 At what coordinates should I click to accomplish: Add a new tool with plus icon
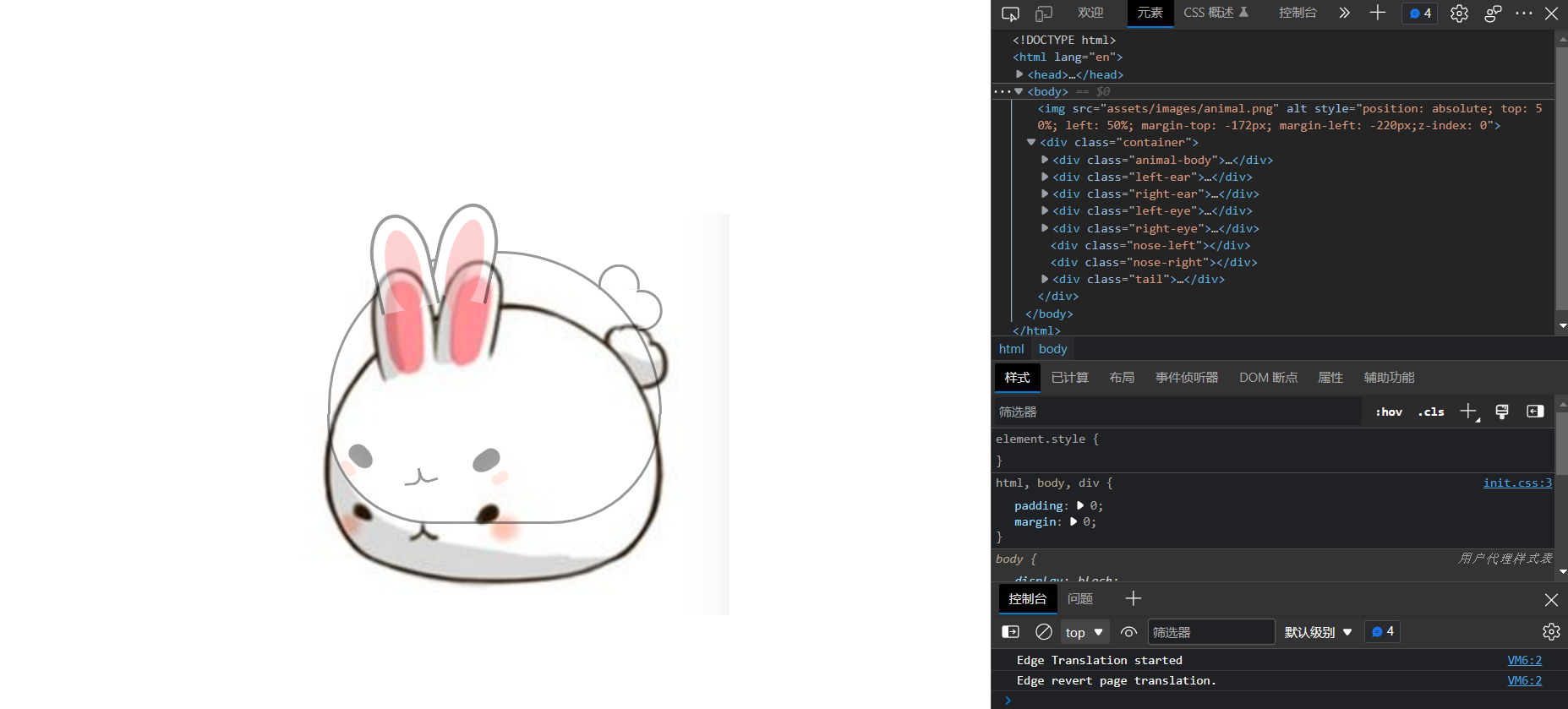1378,13
